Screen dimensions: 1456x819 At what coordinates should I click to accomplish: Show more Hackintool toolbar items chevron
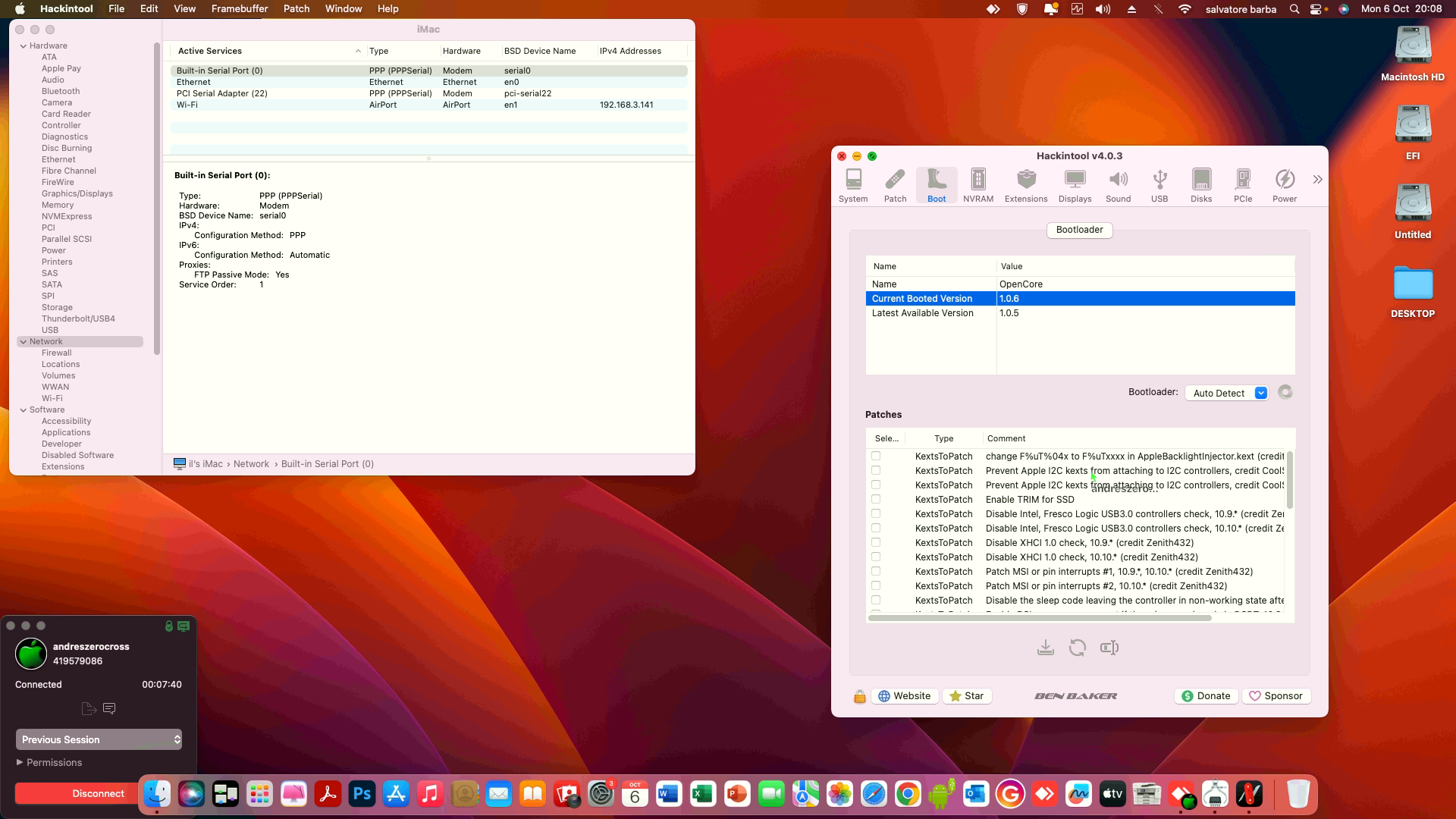(x=1317, y=180)
